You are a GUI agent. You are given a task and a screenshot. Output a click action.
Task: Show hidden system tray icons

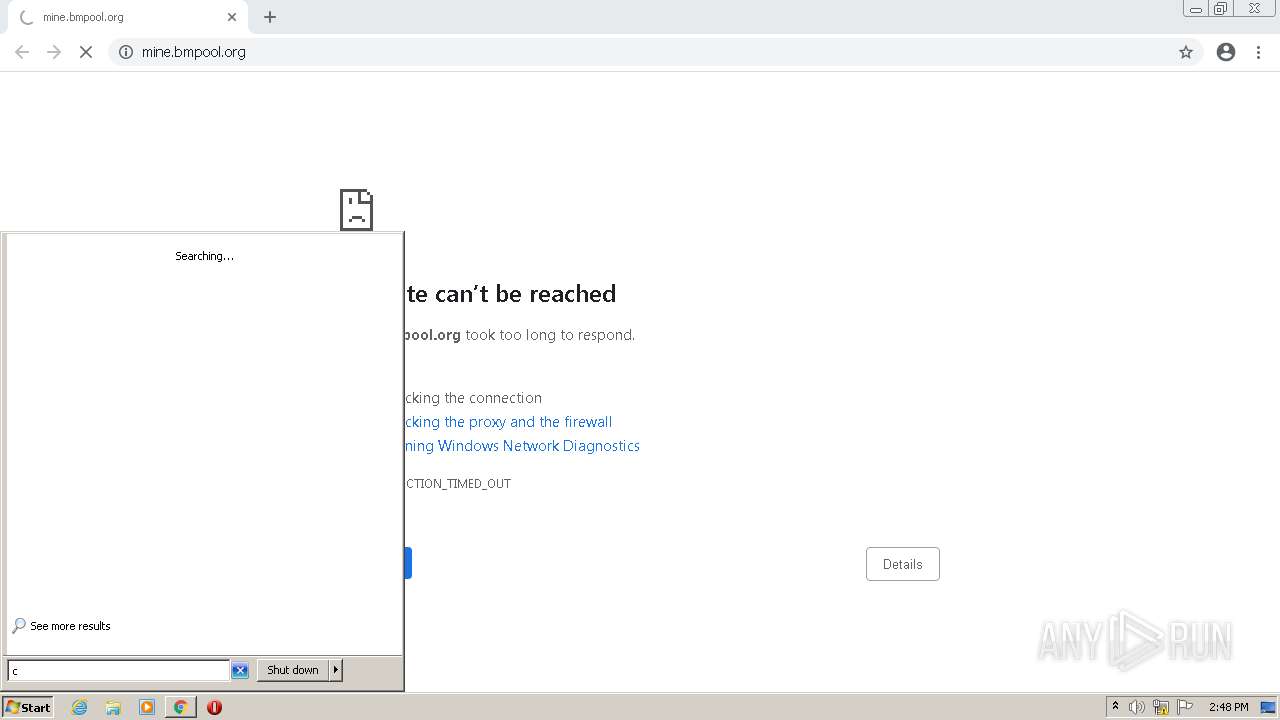point(1115,707)
